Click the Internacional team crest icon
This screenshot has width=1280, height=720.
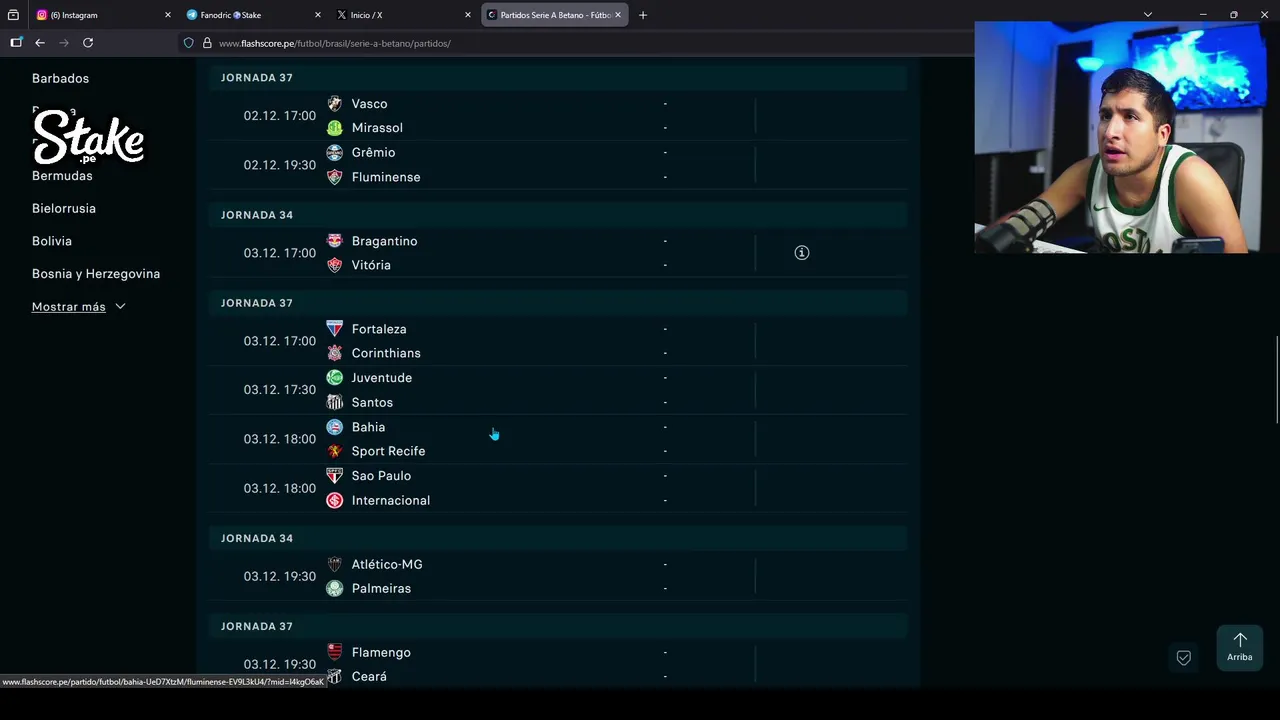pyautogui.click(x=335, y=500)
